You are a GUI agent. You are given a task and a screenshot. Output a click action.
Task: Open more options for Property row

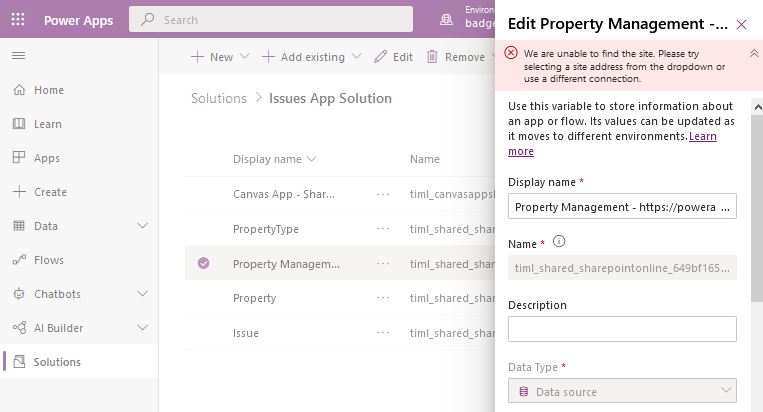coord(383,298)
